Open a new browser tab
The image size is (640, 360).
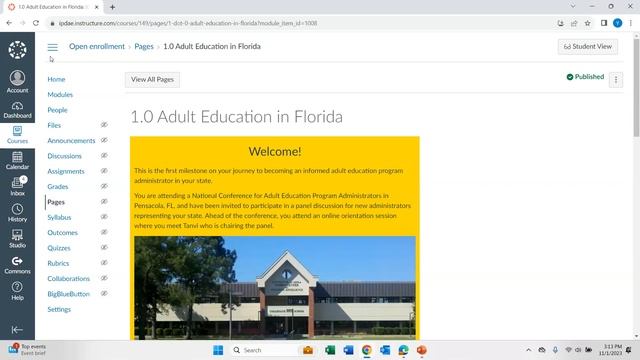coord(112,7)
